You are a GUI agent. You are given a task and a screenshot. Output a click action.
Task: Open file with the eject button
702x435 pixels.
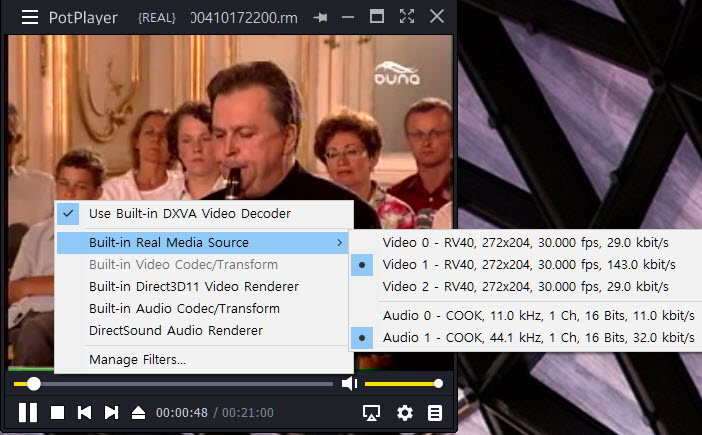(x=138, y=412)
